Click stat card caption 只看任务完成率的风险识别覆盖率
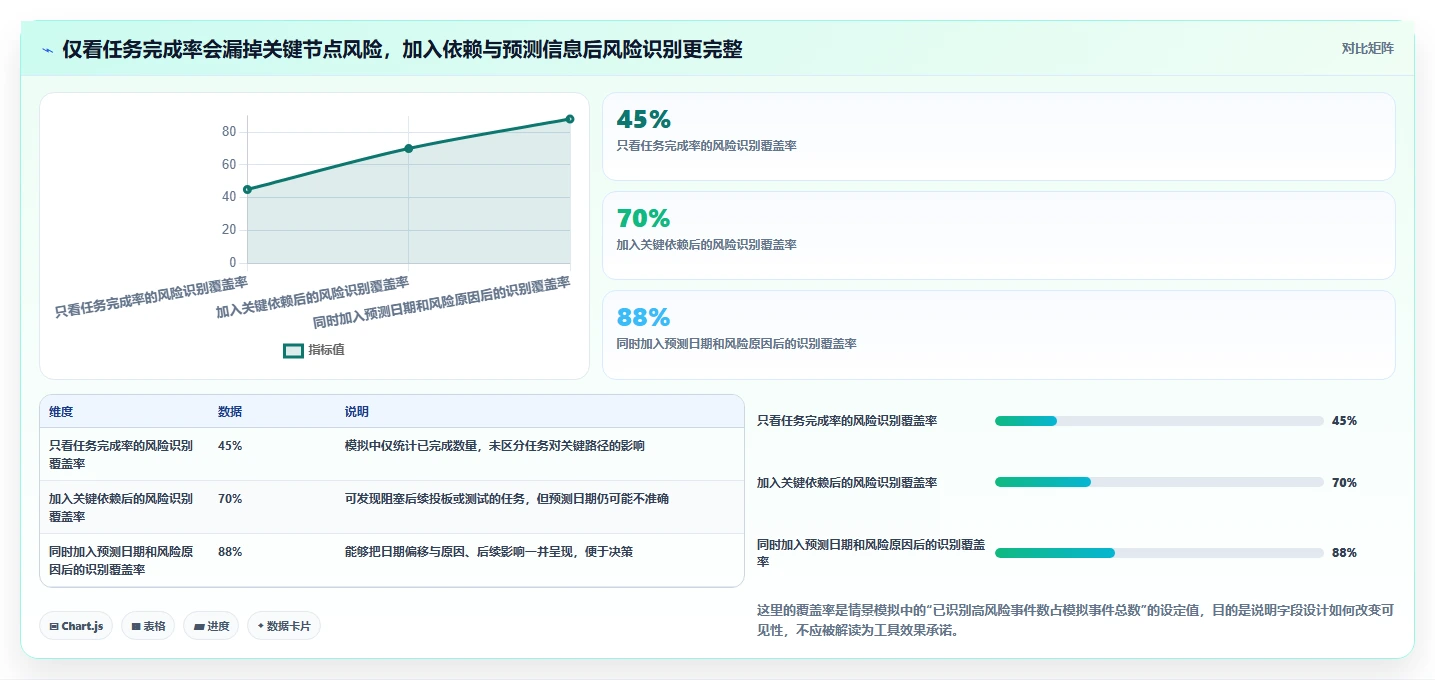 (707, 146)
